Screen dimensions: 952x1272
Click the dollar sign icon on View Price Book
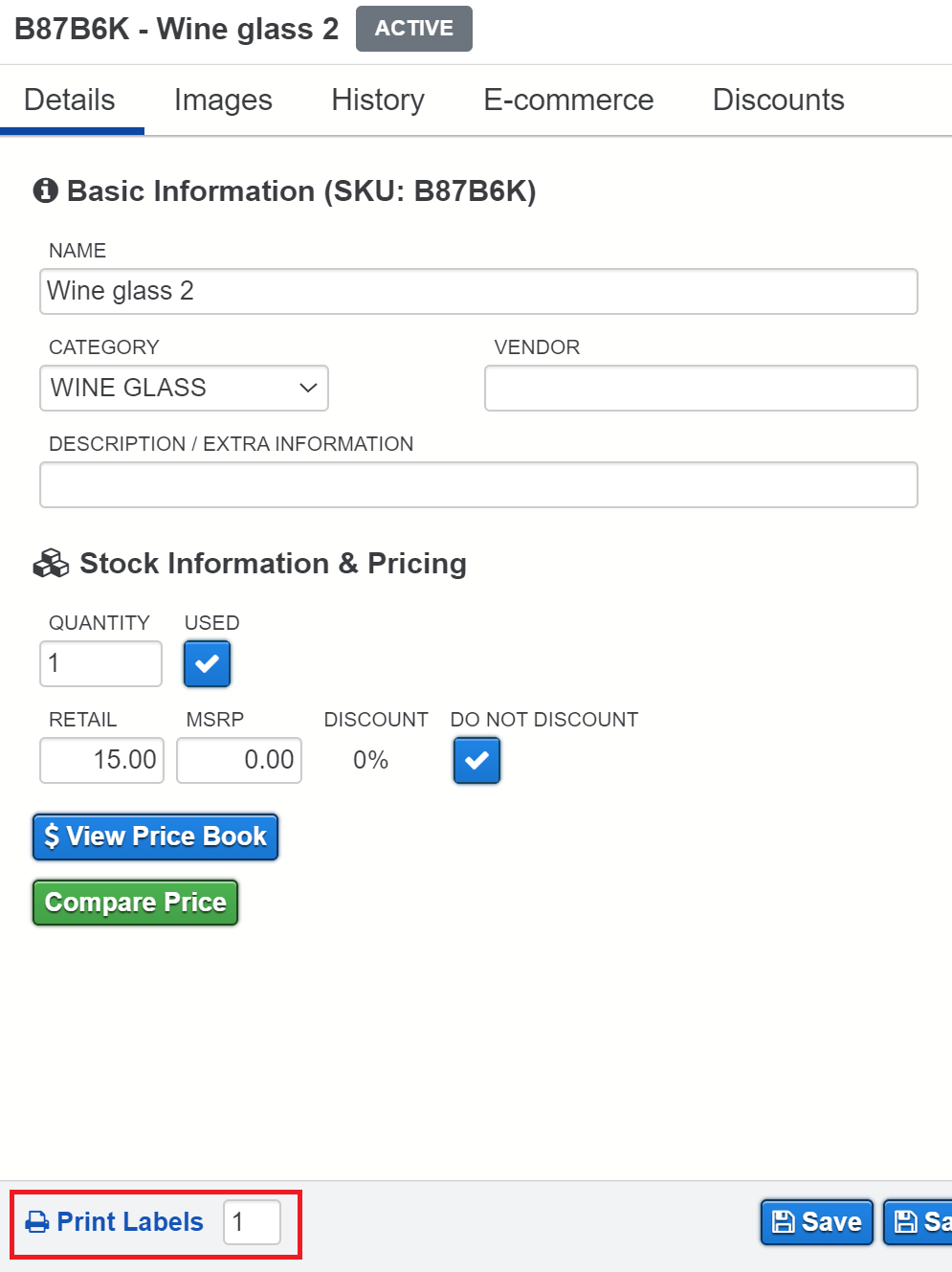pos(52,837)
